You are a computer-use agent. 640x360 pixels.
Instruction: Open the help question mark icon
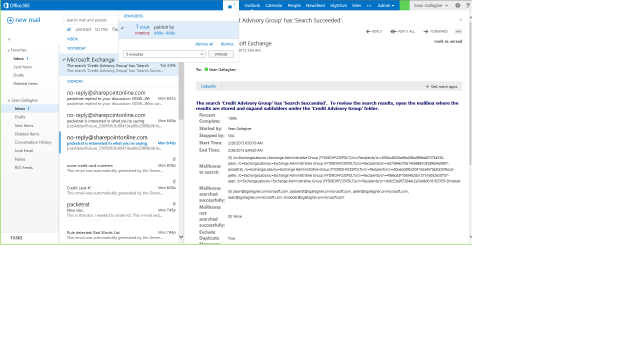coord(468,6)
